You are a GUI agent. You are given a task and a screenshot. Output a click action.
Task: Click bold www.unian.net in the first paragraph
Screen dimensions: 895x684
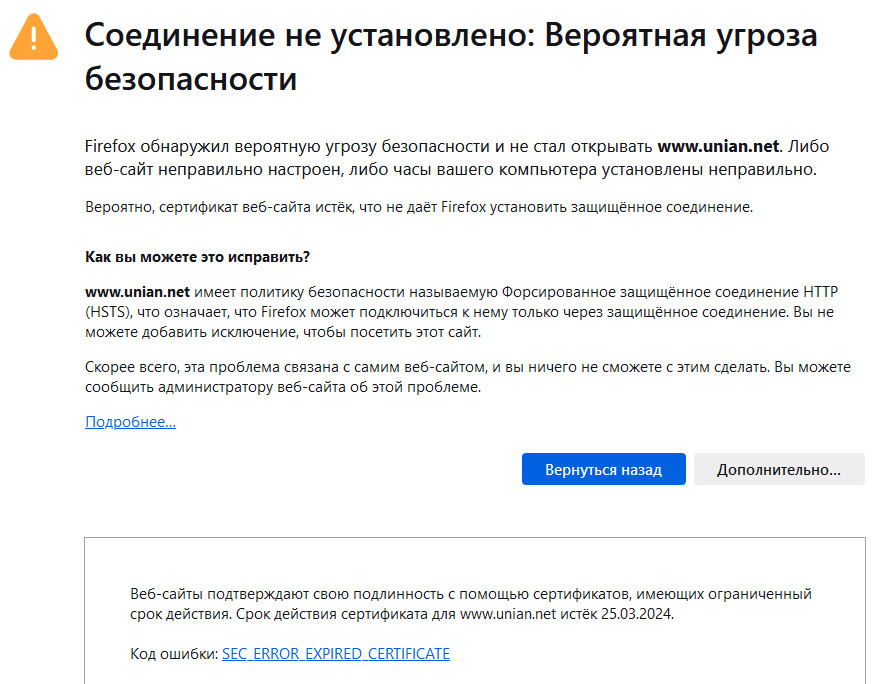coord(718,146)
